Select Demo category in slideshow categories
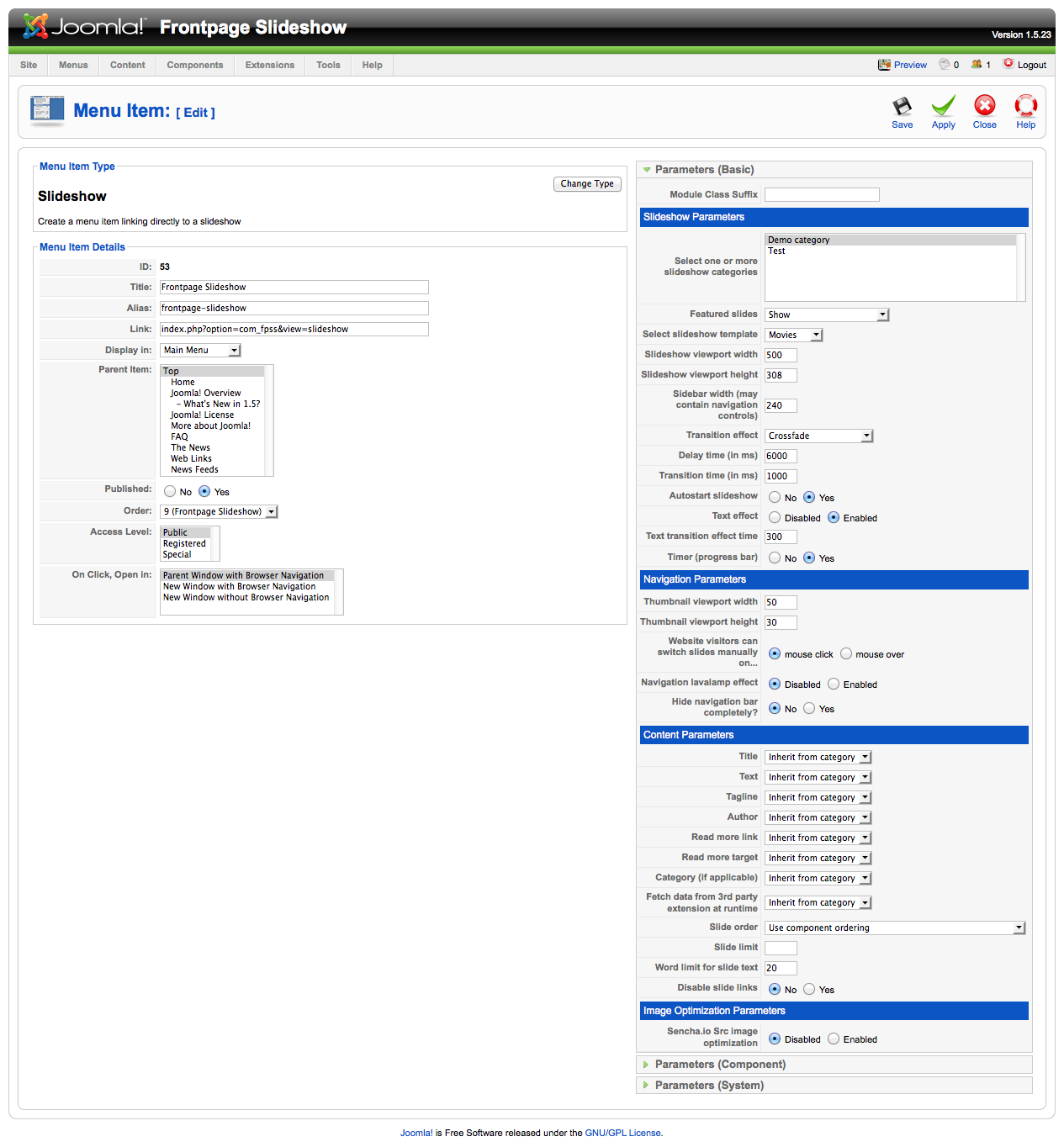Image resolution: width=1064 pixels, height=1147 pixels. click(x=891, y=240)
